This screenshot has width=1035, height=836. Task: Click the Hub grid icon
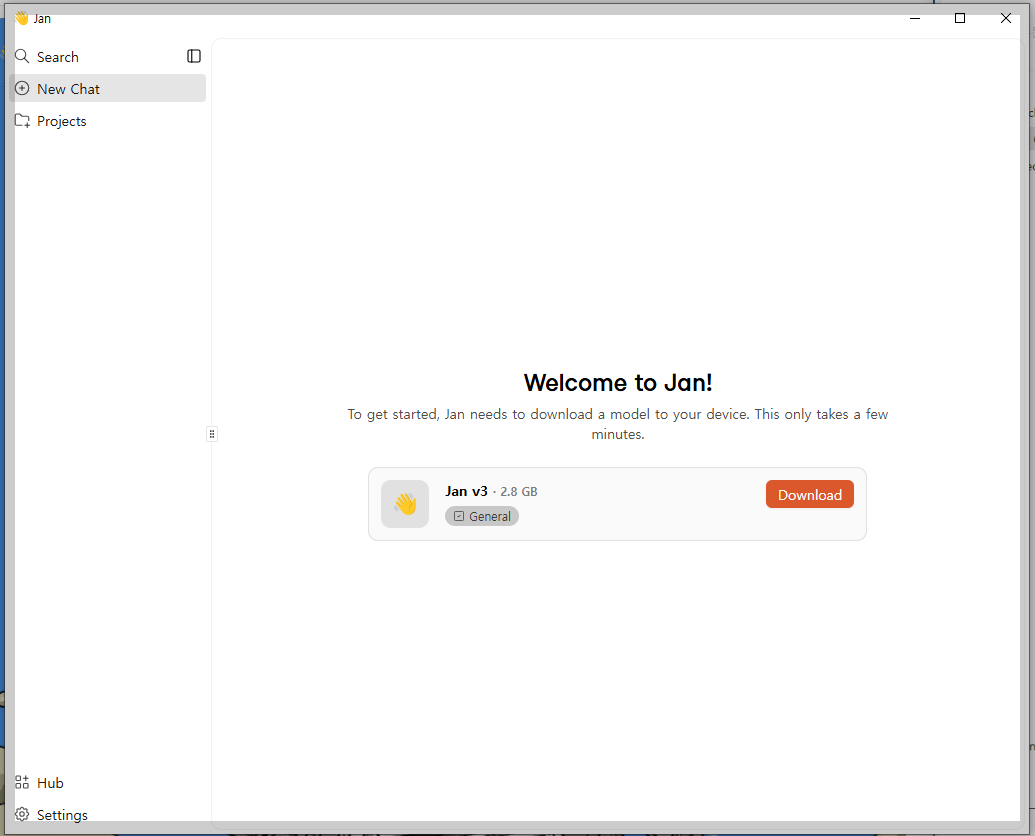[22, 782]
